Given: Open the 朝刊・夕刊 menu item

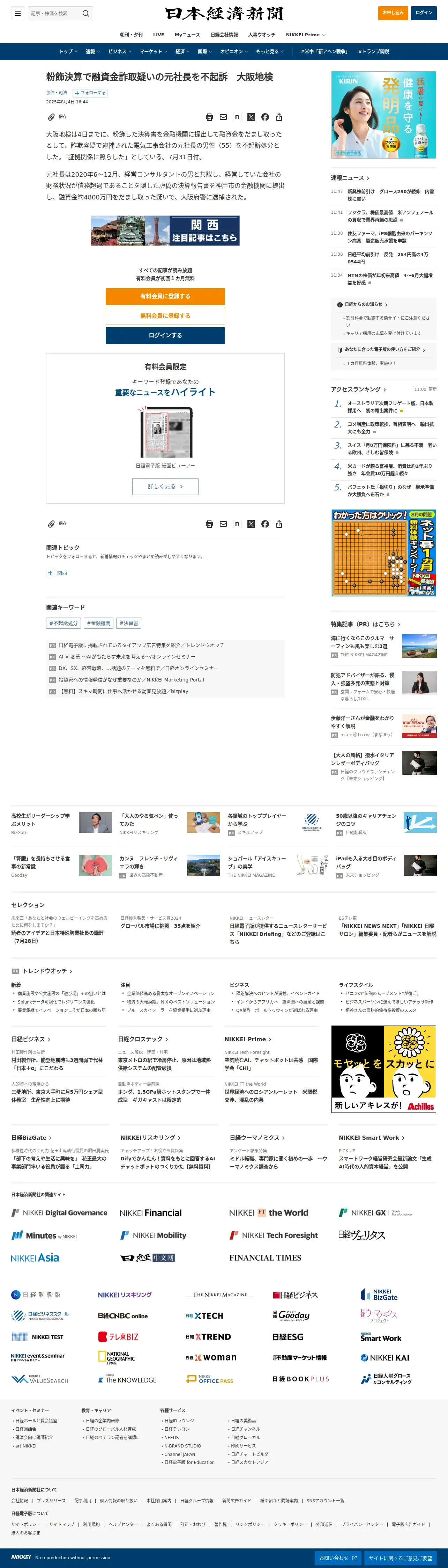Looking at the screenshot, I should click(x=131, y=35).
